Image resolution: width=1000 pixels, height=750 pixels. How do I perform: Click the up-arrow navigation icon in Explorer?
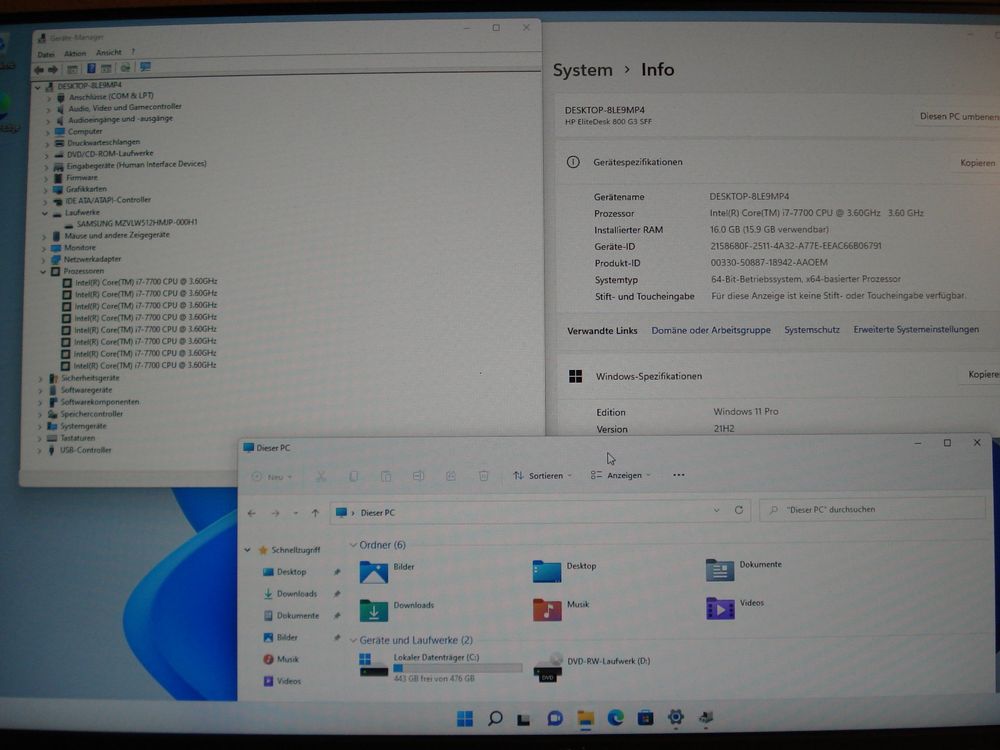point(315,513)
